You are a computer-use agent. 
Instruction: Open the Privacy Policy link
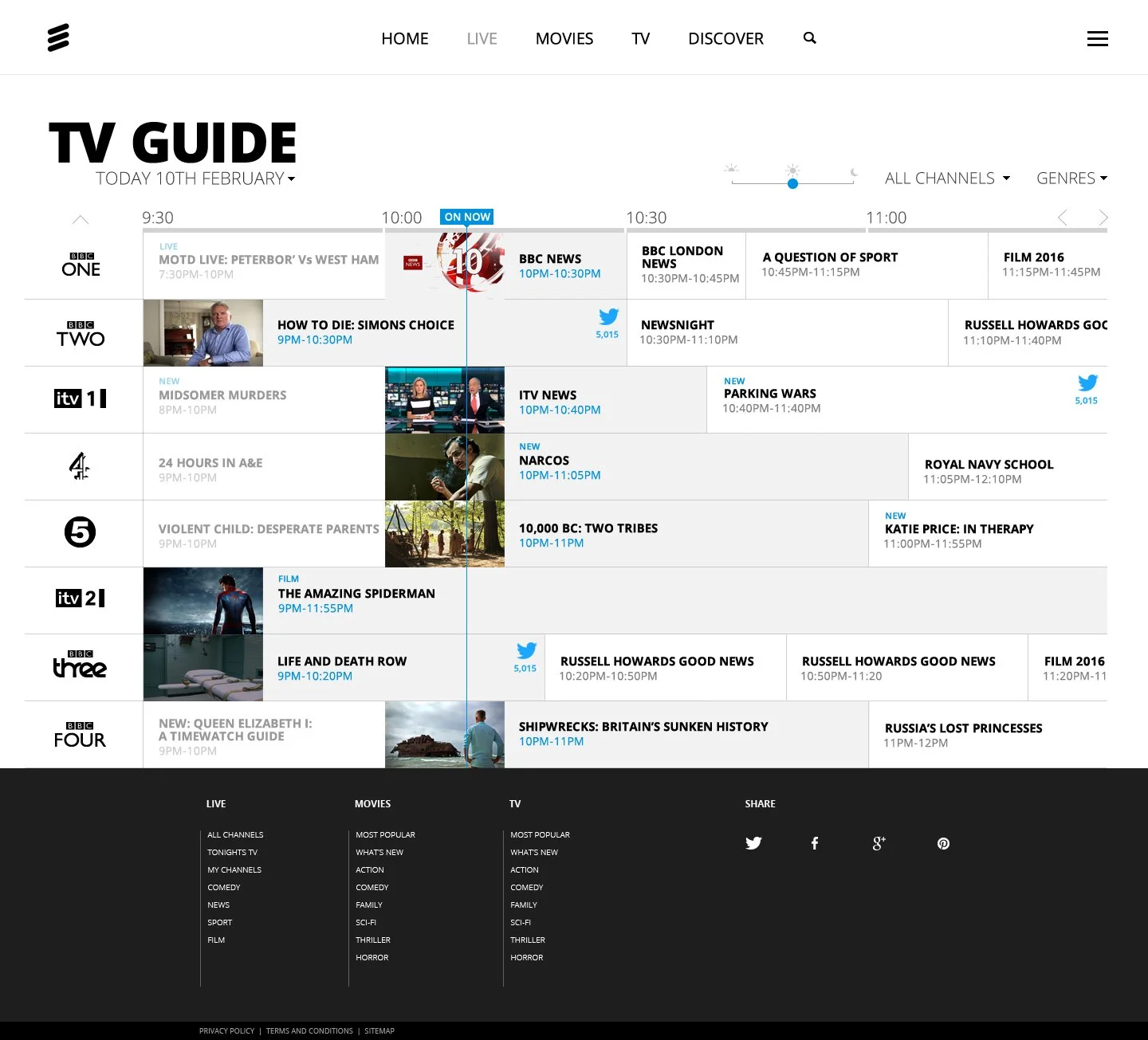click(x=227, y=1030)
